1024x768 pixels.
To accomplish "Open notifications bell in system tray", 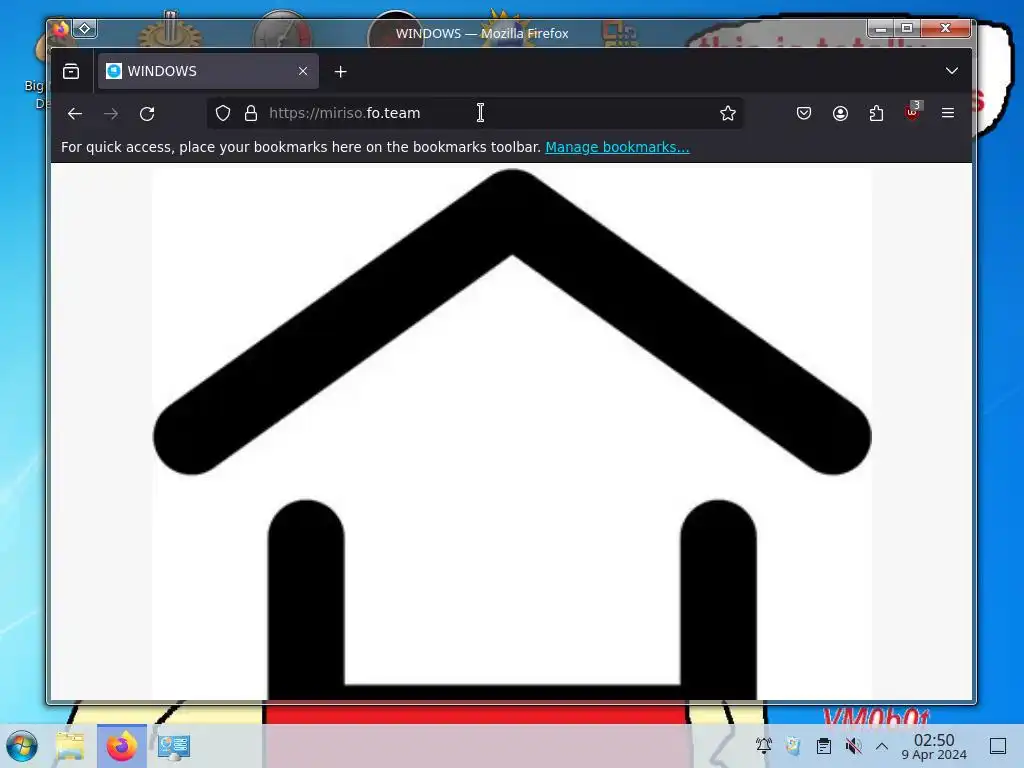I will tap(763, 746).
